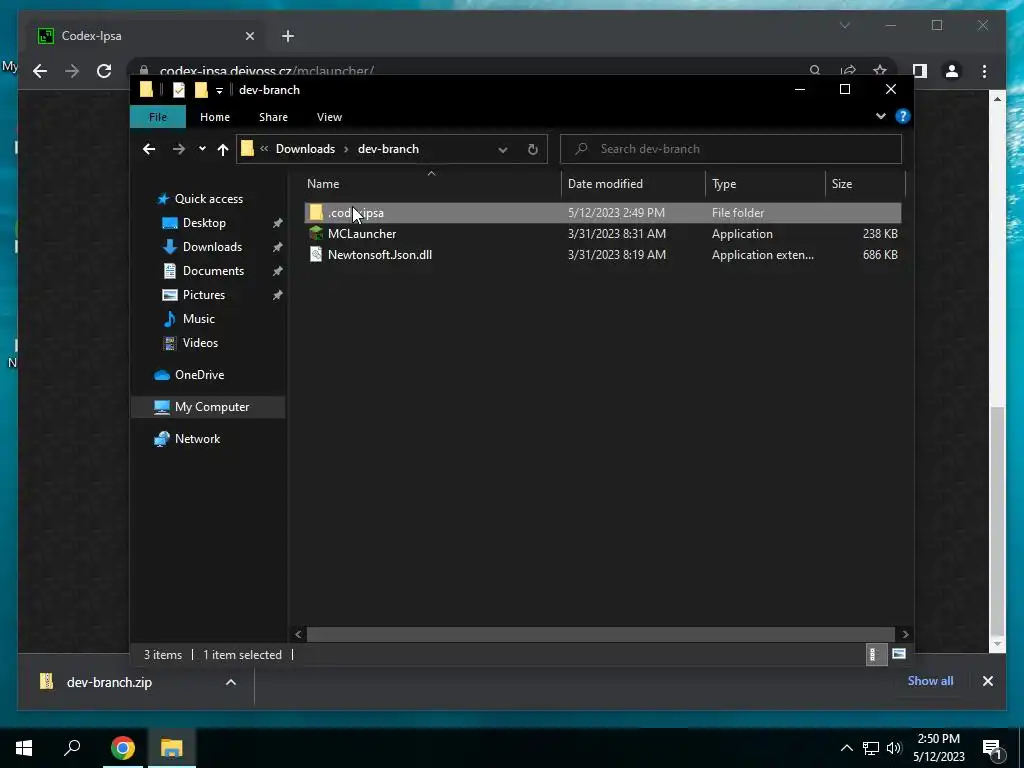Click the pin icon next to Pictures
This screenshot has width=1024, height=768.
[x=278, y=295]
